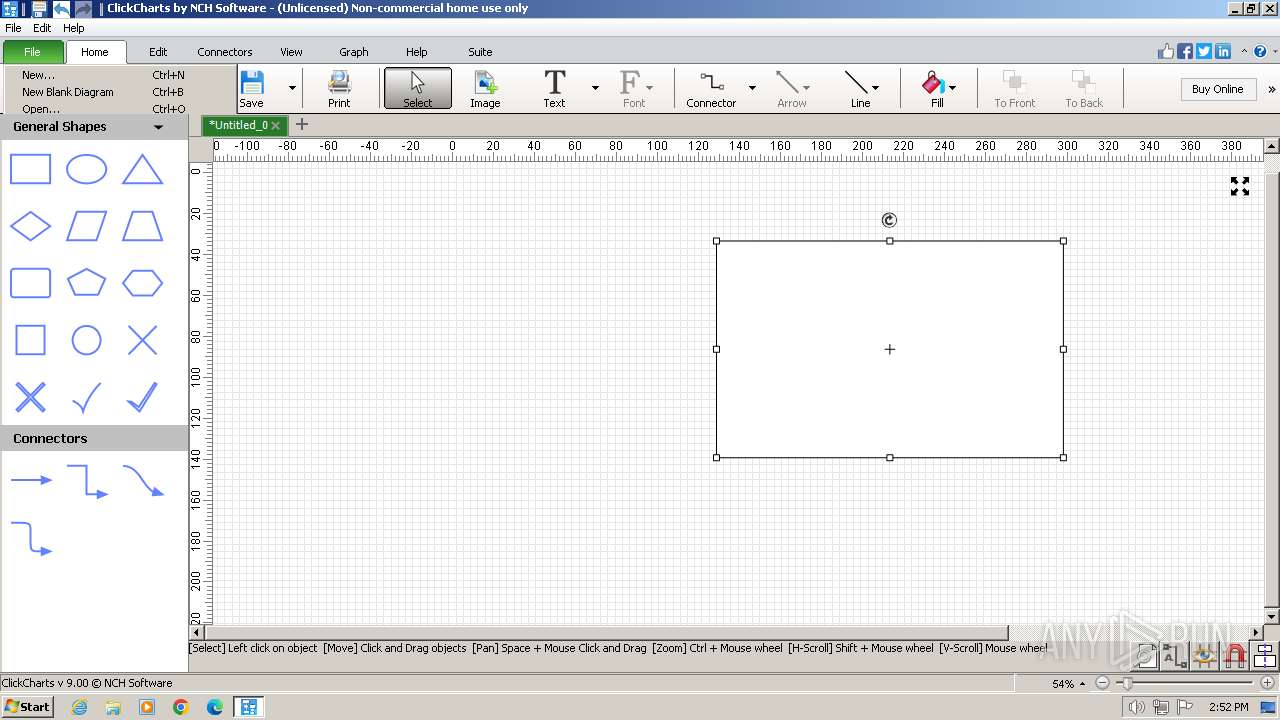Open the Help menu in the menu bar
The height and width of the screenshot is (720, 1280).
point(73,28)
